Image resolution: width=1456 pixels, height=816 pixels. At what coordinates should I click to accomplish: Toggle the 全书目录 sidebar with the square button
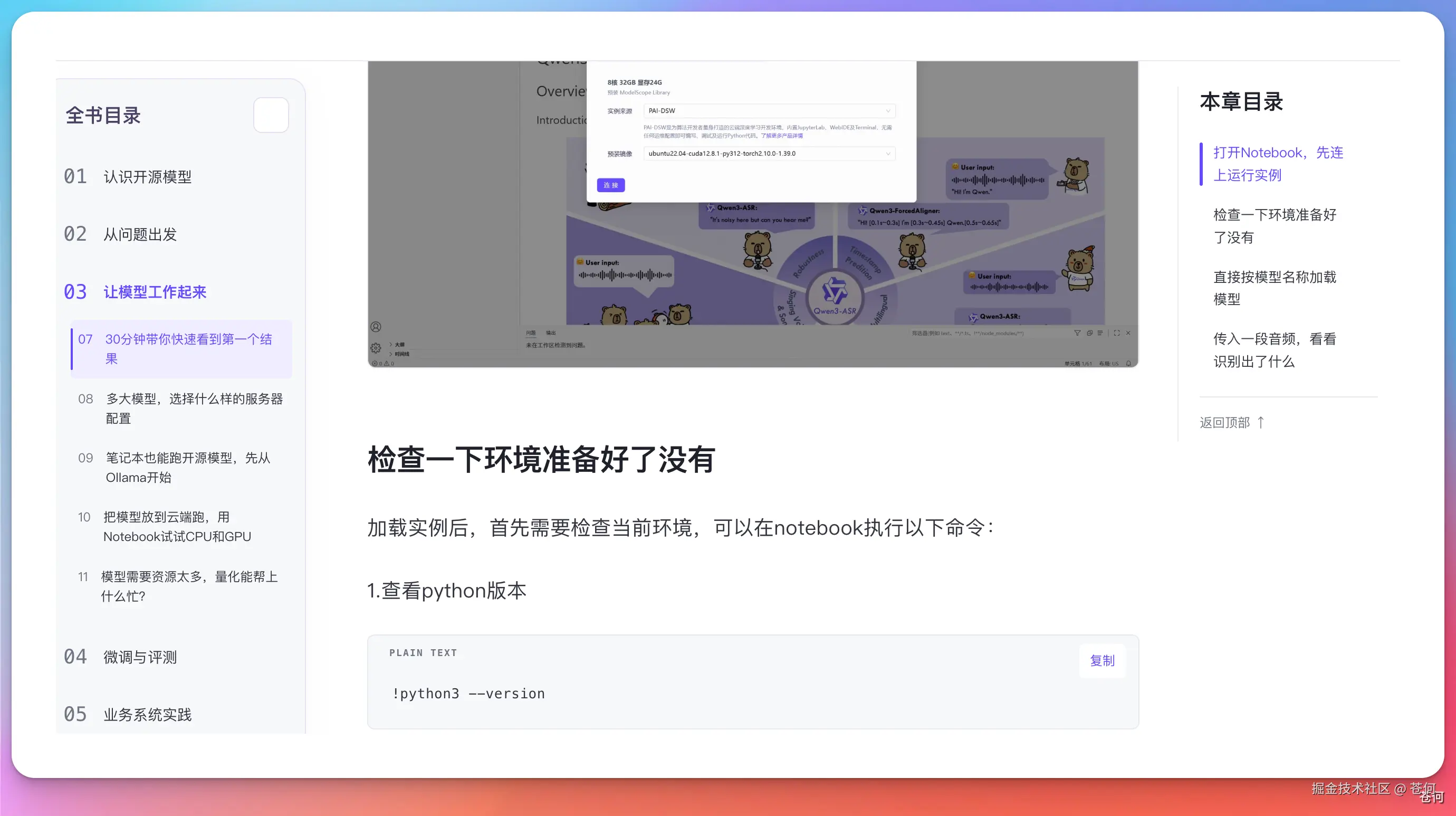(271, 115)
